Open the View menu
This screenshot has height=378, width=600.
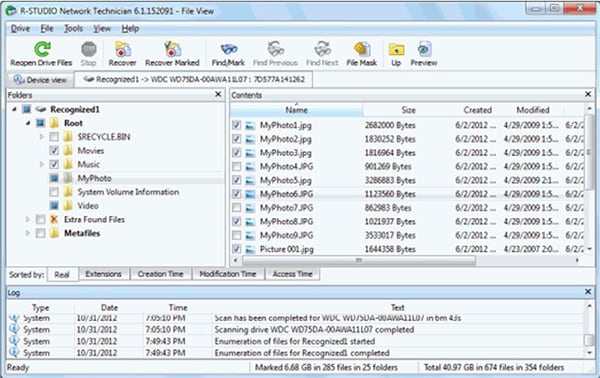[x=102, y=29]
